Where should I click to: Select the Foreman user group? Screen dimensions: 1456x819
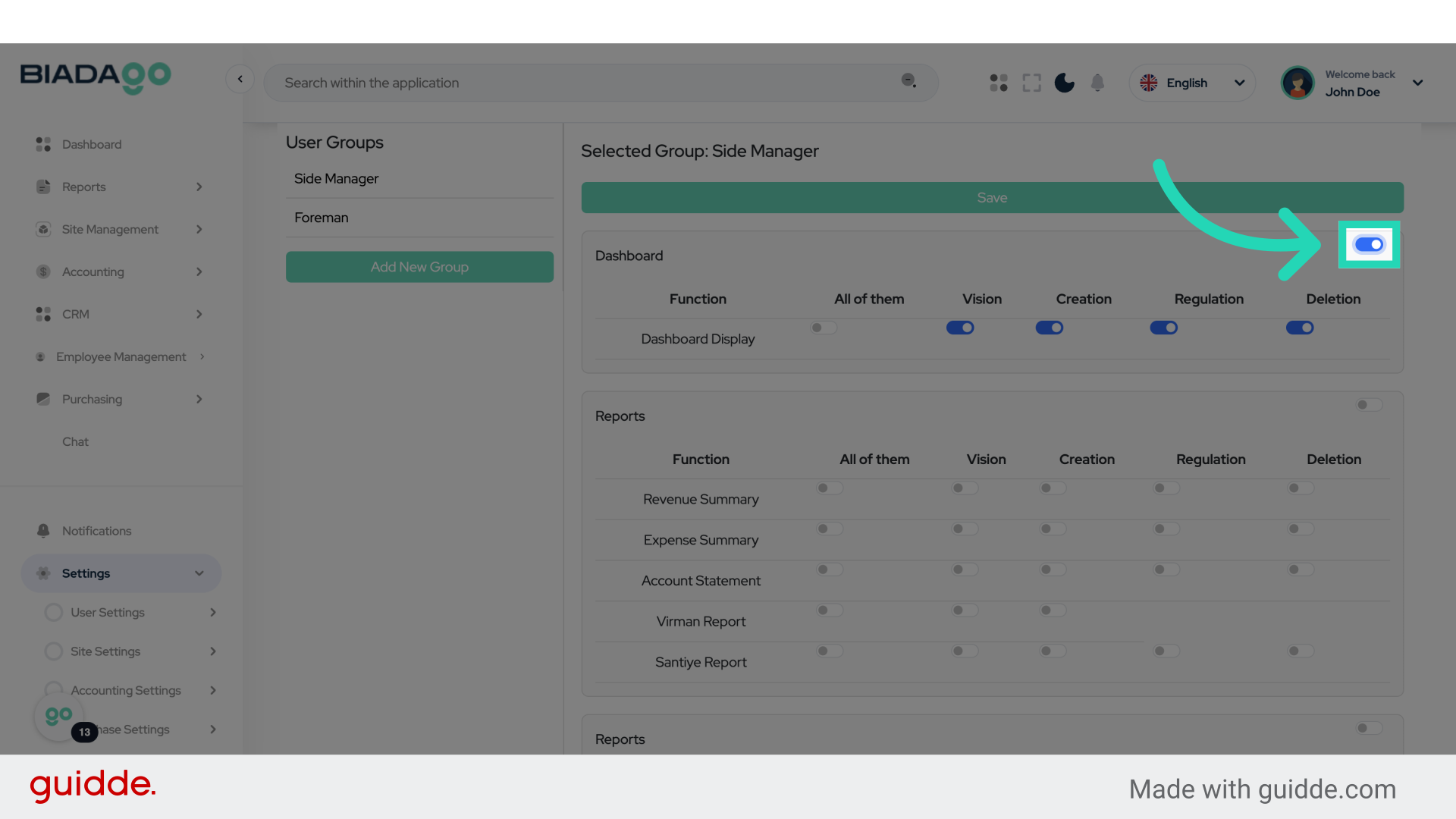click(322, 218)
